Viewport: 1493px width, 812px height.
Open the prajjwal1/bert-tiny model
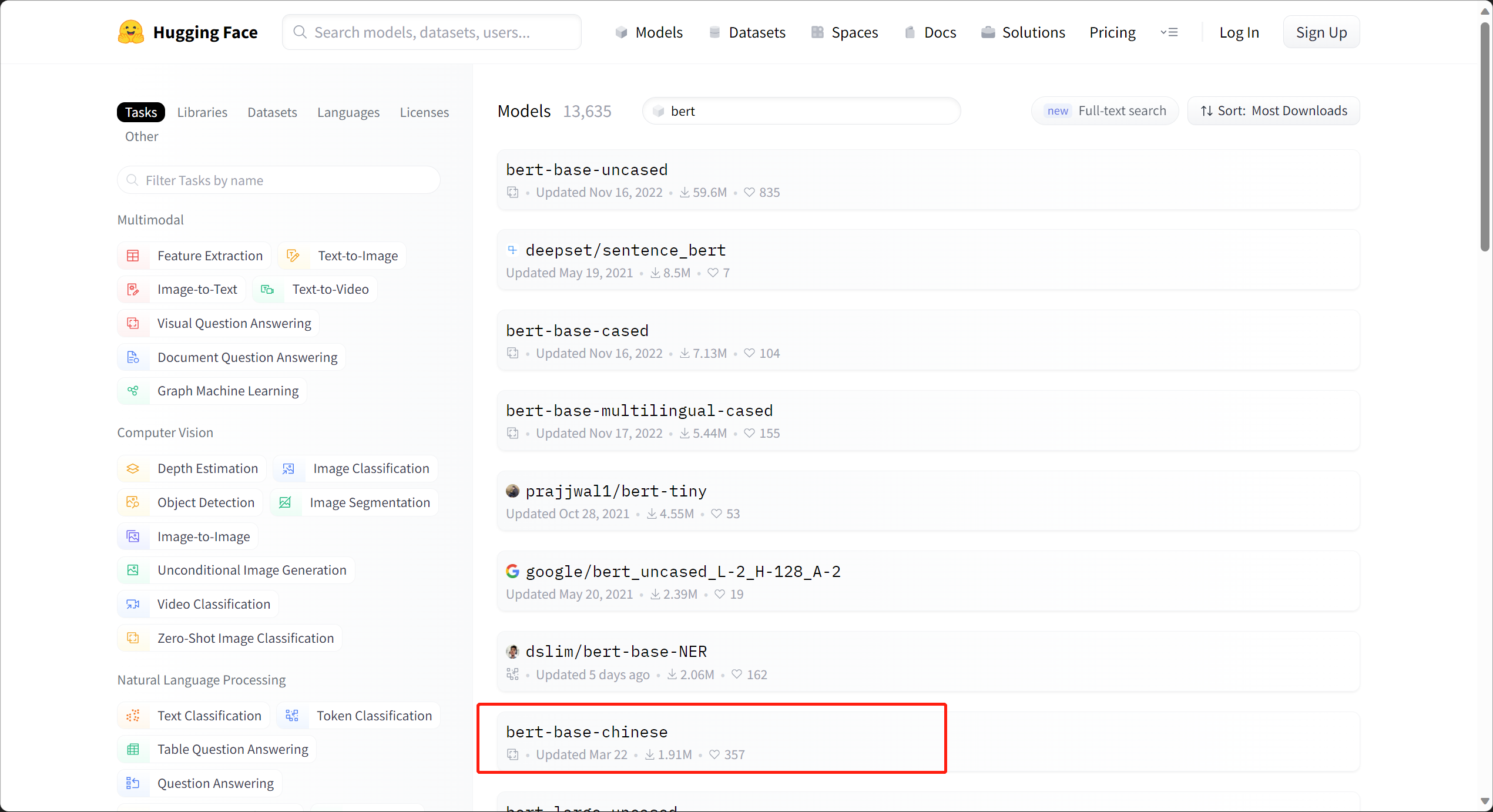click(x=928, y=501)
